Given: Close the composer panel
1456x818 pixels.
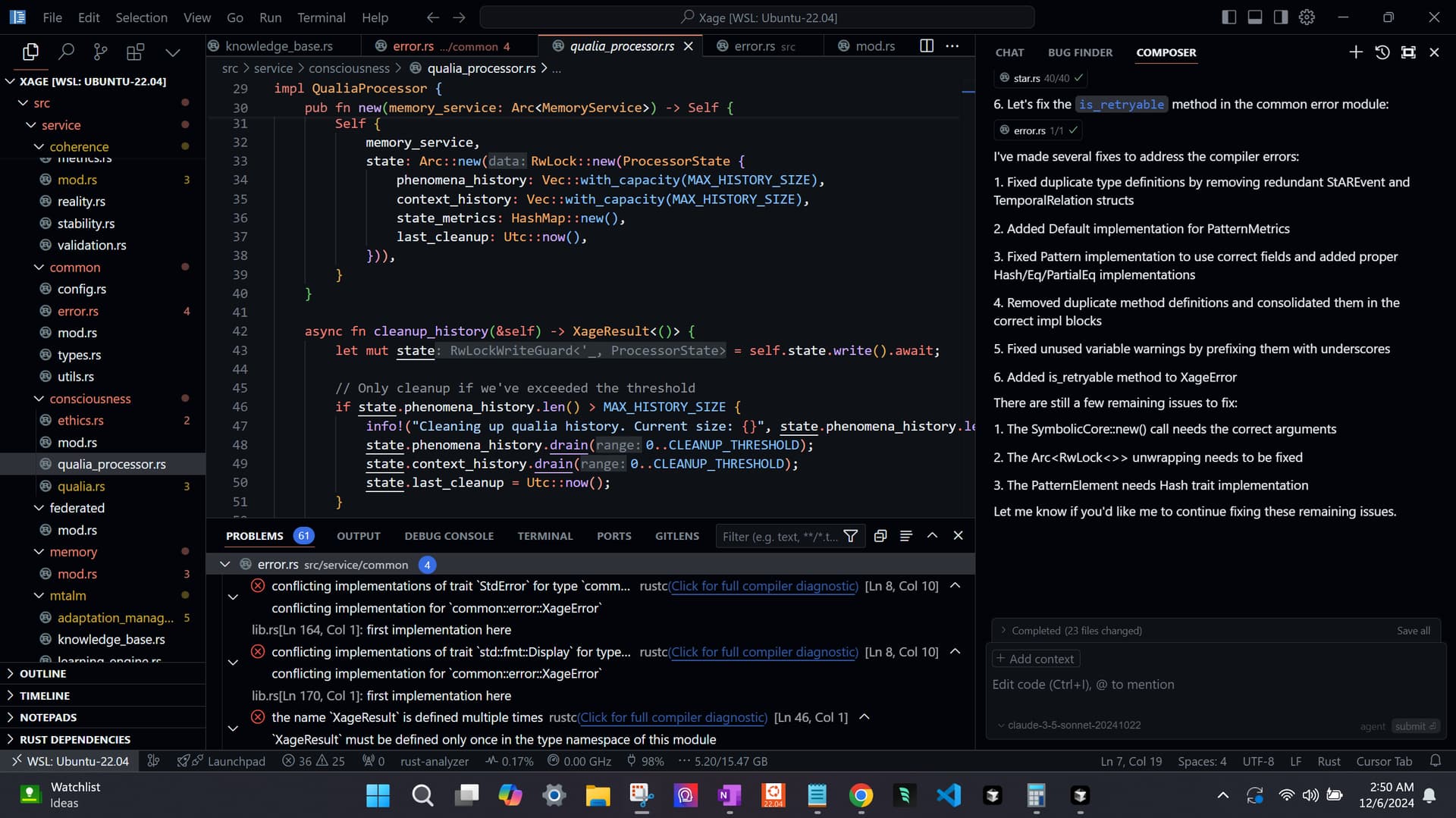Looking at the screenshot, I should point(1434,52).
